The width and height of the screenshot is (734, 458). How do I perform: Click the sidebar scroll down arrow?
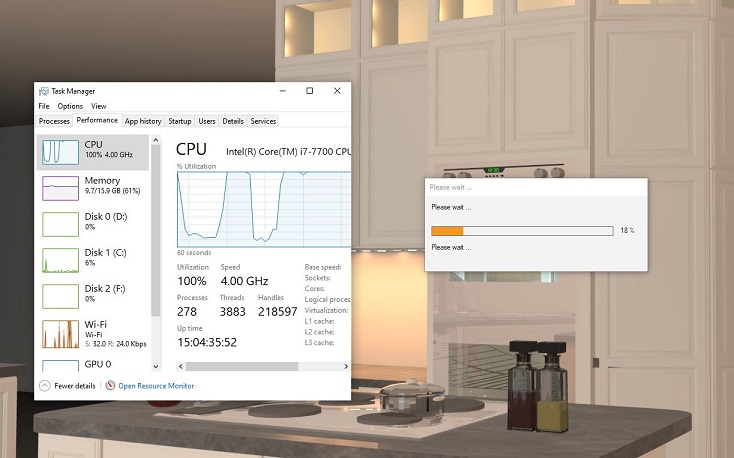coord(156,367)
